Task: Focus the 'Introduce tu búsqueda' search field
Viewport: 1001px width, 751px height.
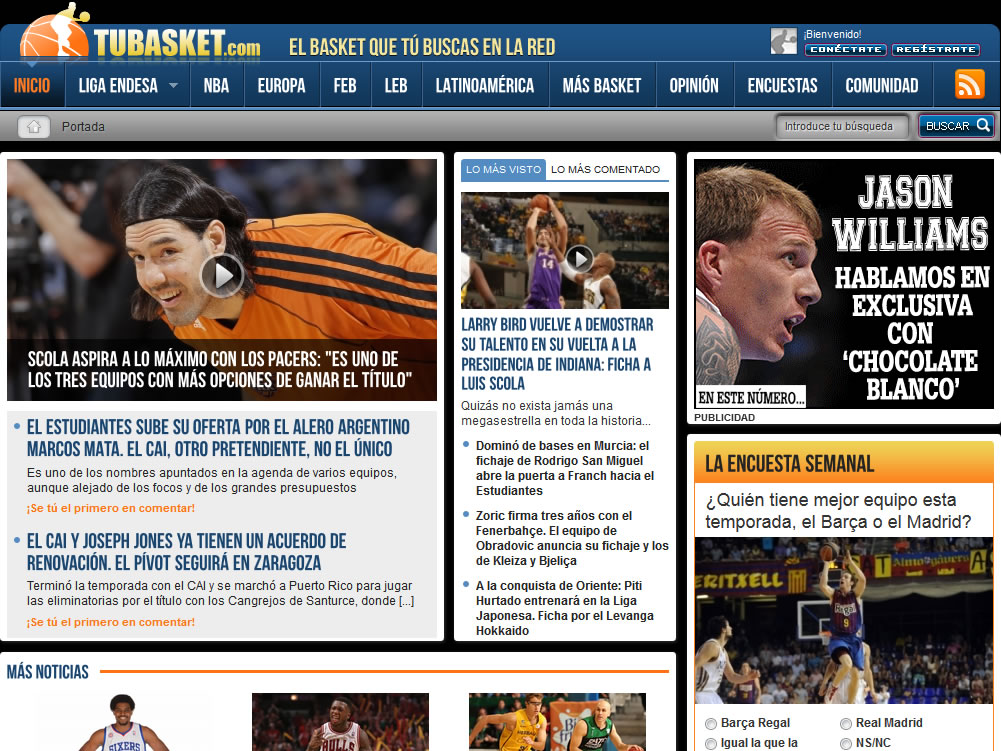Action: [x=842, y=126]
